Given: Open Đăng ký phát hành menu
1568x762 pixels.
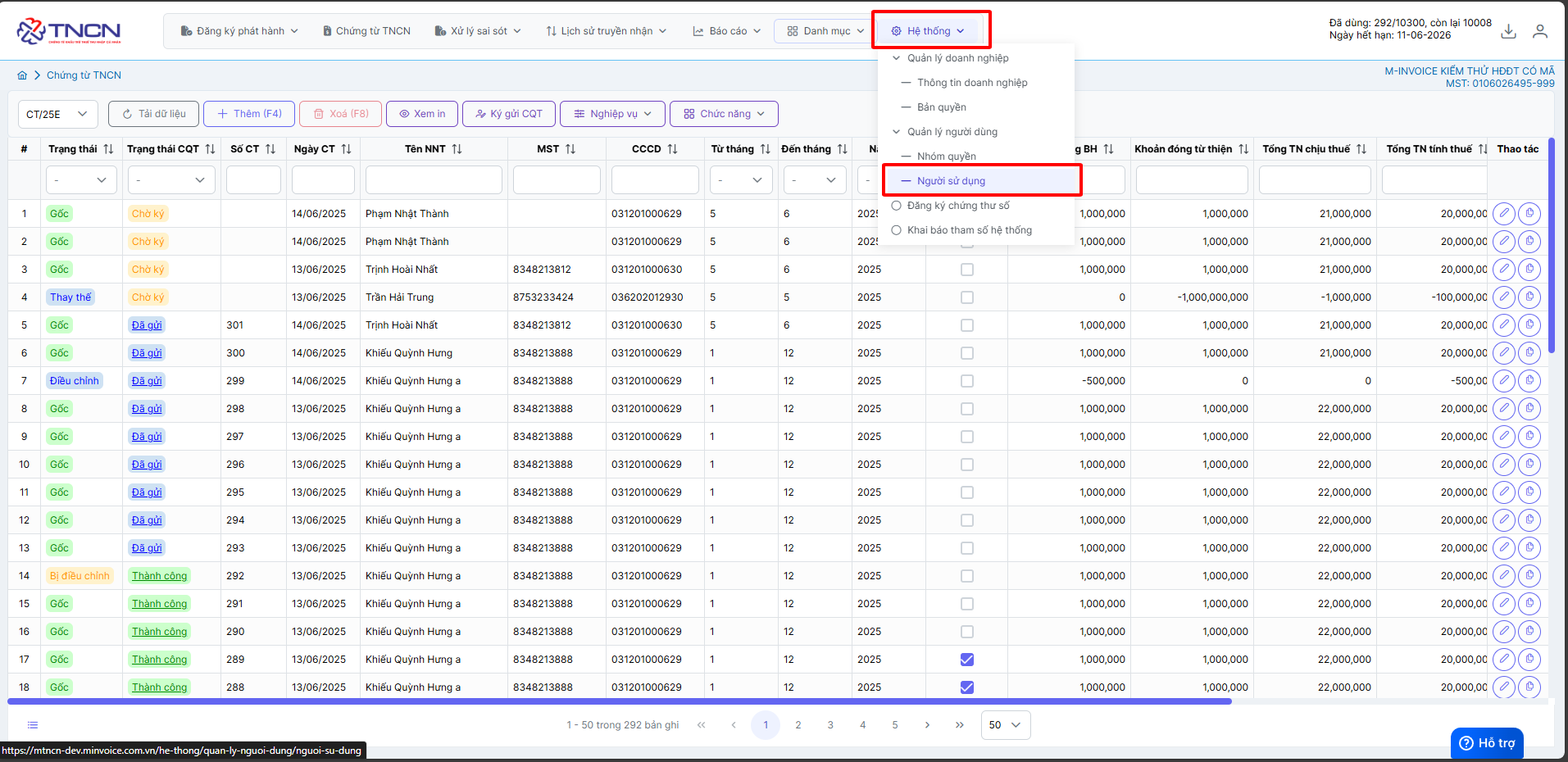Looking at the screenshot, I should click(239, 31).
